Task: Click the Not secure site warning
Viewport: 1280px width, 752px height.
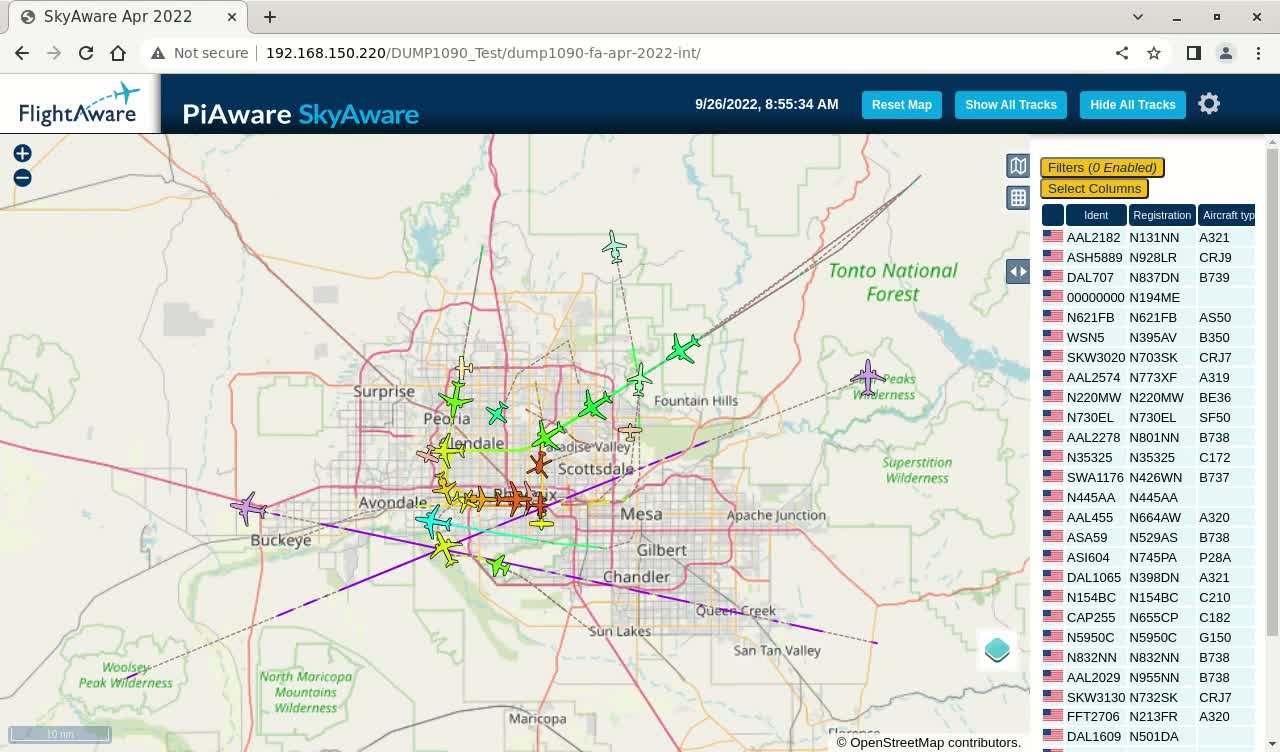Action: click(199, 53)
